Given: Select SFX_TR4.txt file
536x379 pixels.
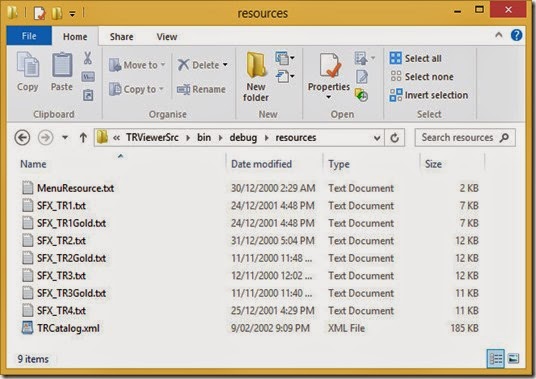Looking at the screenshot, I should 62,311.
